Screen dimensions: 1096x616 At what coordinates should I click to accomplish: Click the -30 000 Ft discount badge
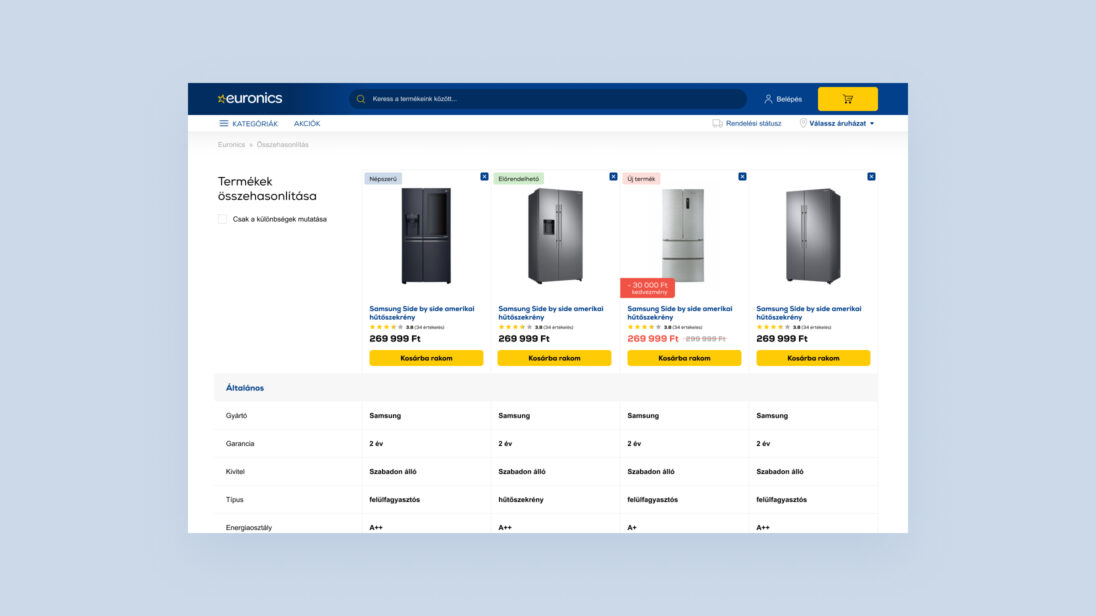point(647,288)
